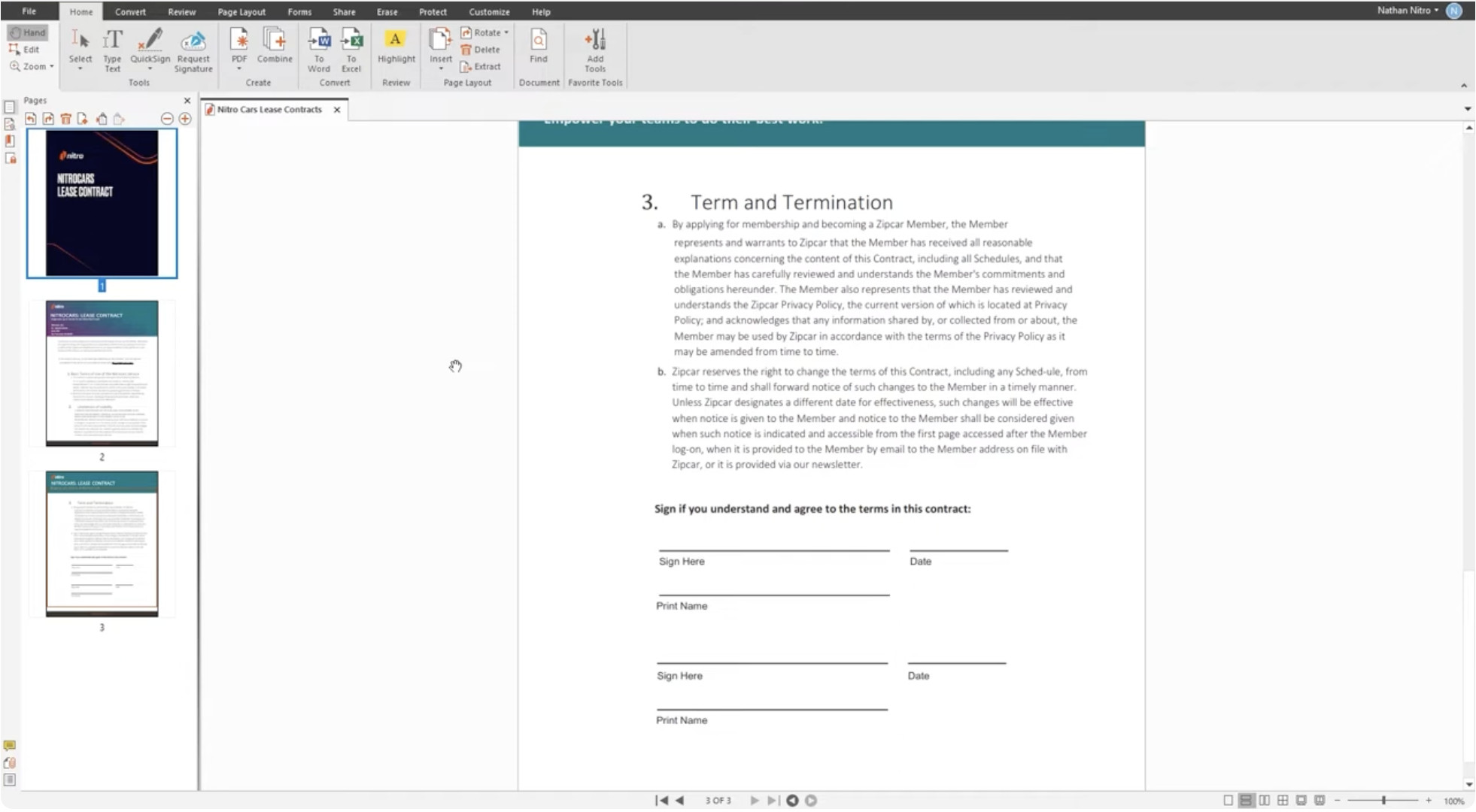Switch to facing pages view
The image size is (1476, 812).
1265,801
